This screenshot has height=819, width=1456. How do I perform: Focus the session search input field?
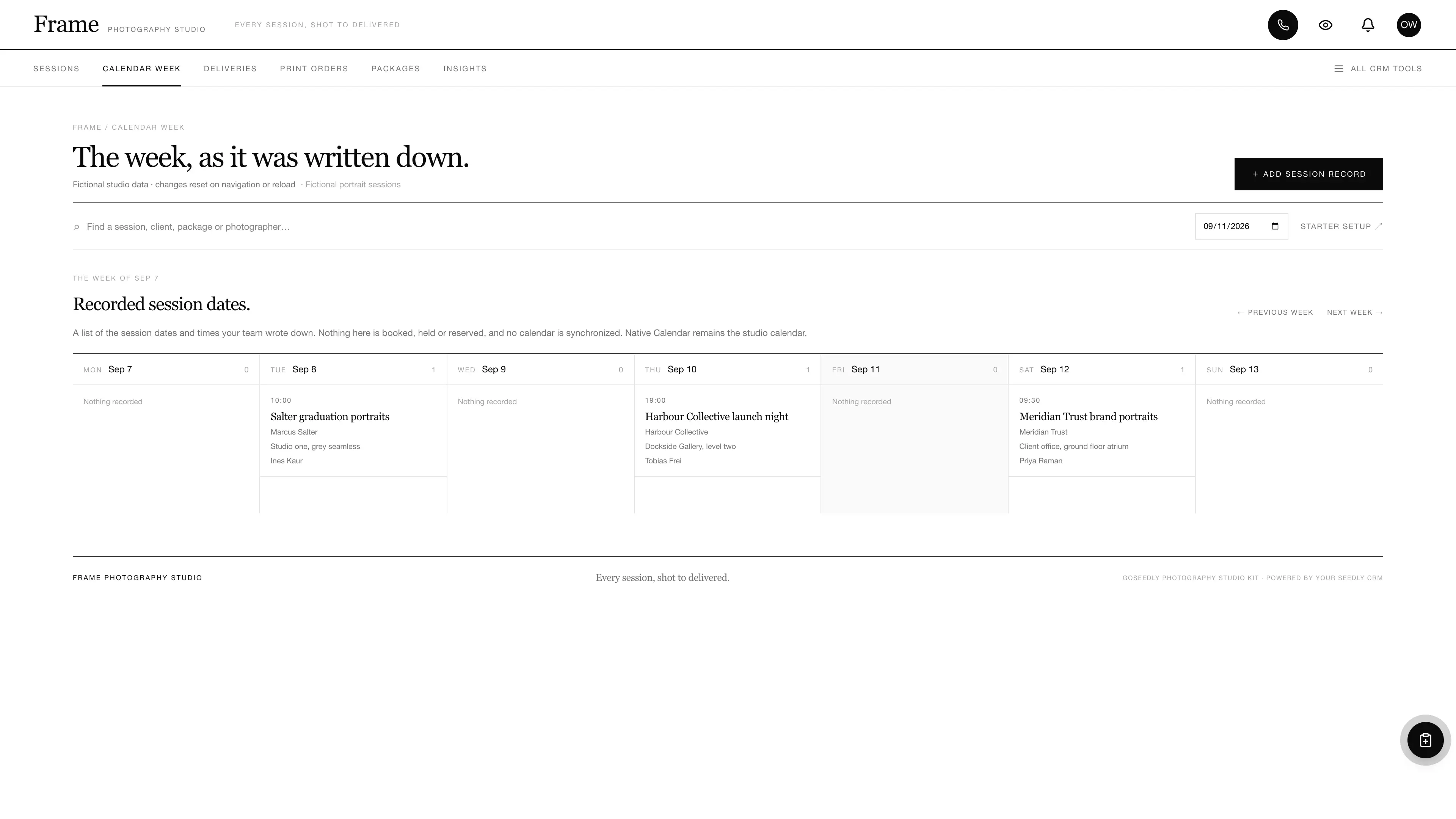(633, 227)
